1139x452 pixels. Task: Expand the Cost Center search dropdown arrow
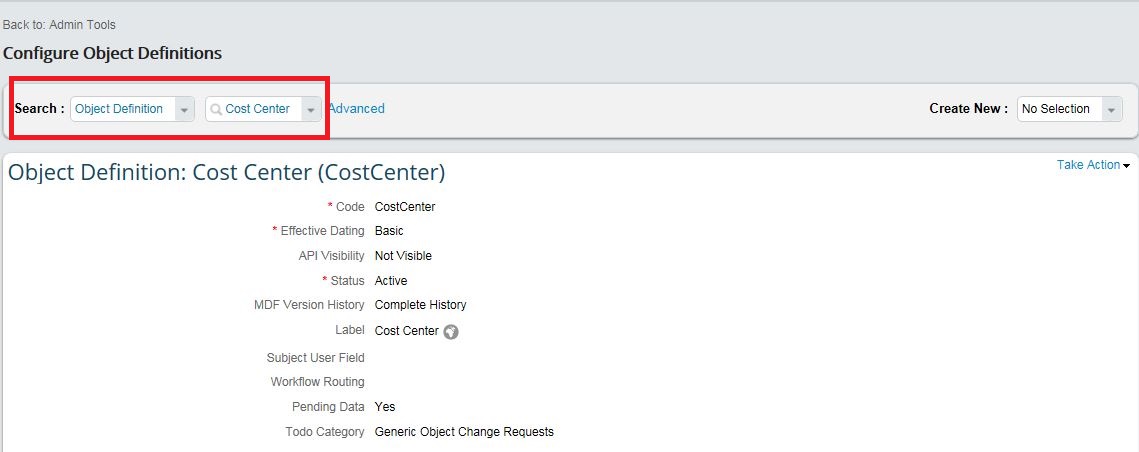(x=311, y=109)
